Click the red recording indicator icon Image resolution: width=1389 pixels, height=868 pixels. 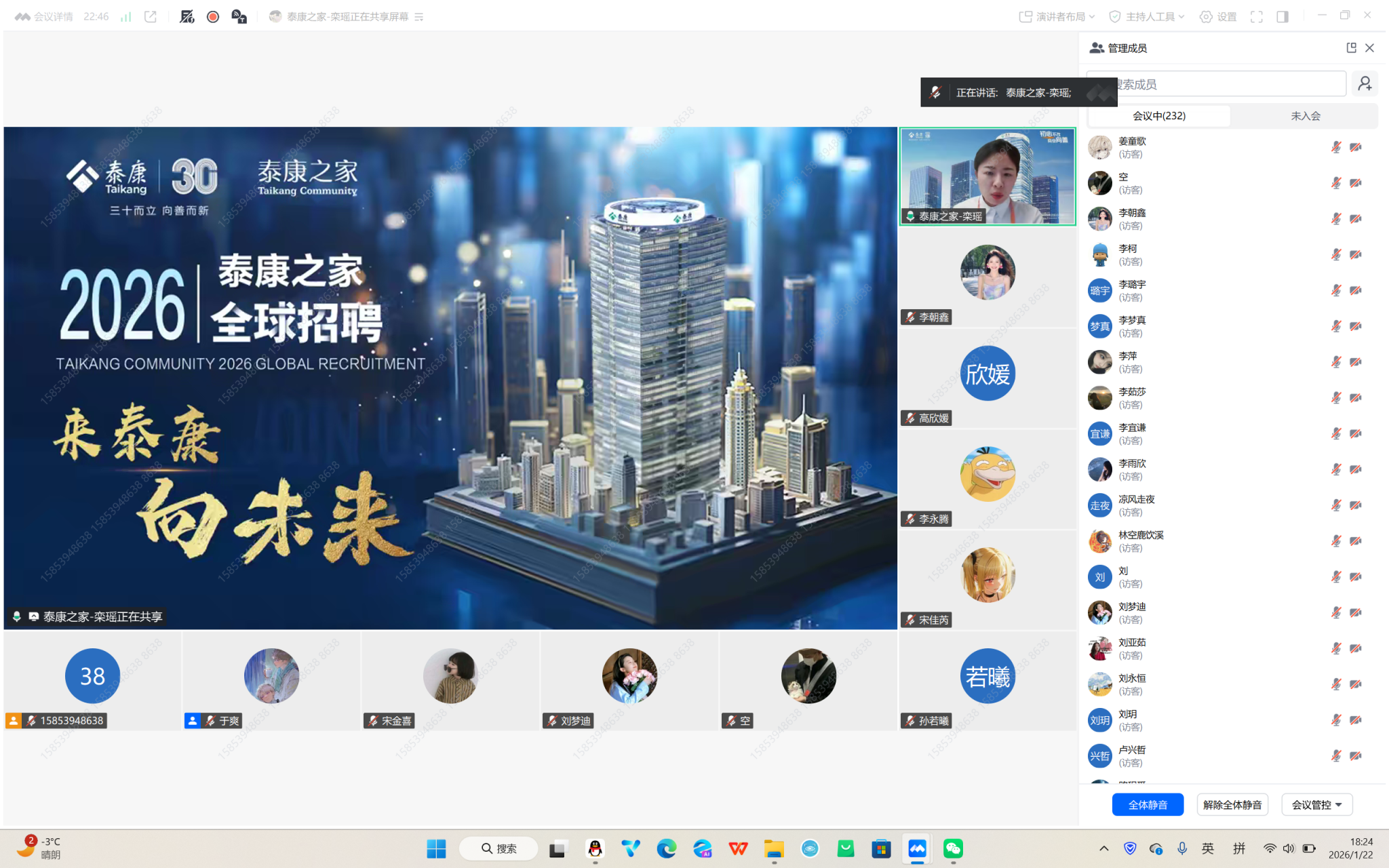pos(213,17)
